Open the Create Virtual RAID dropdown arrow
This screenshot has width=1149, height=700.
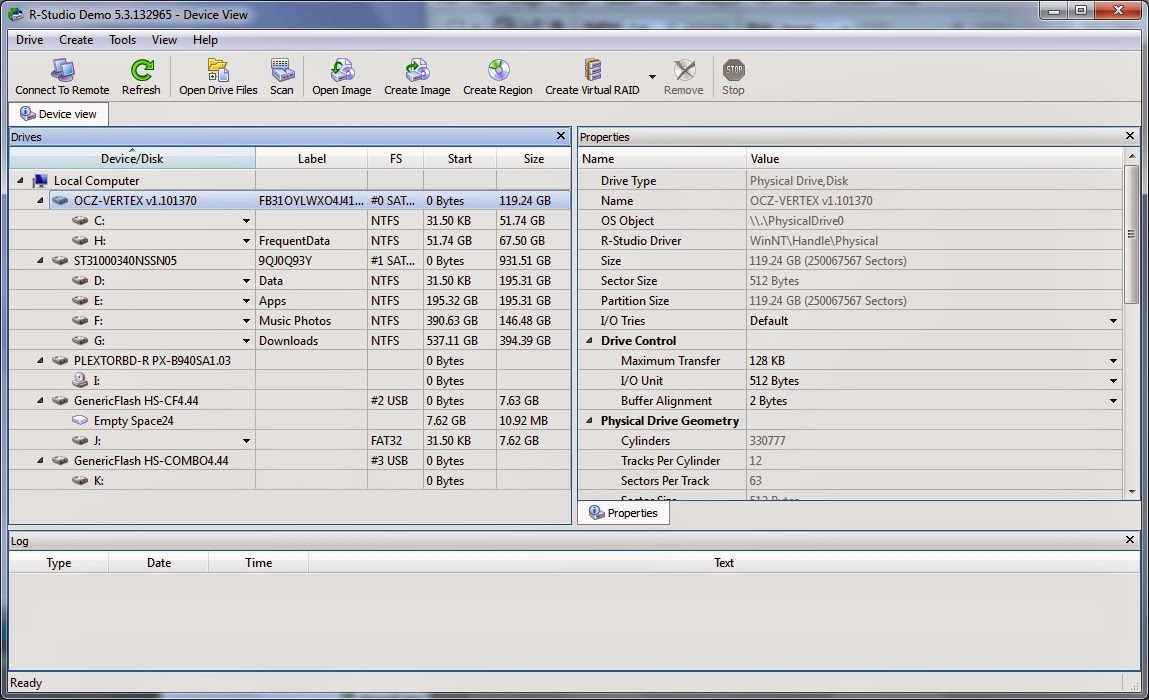click(x=652, y=77)
